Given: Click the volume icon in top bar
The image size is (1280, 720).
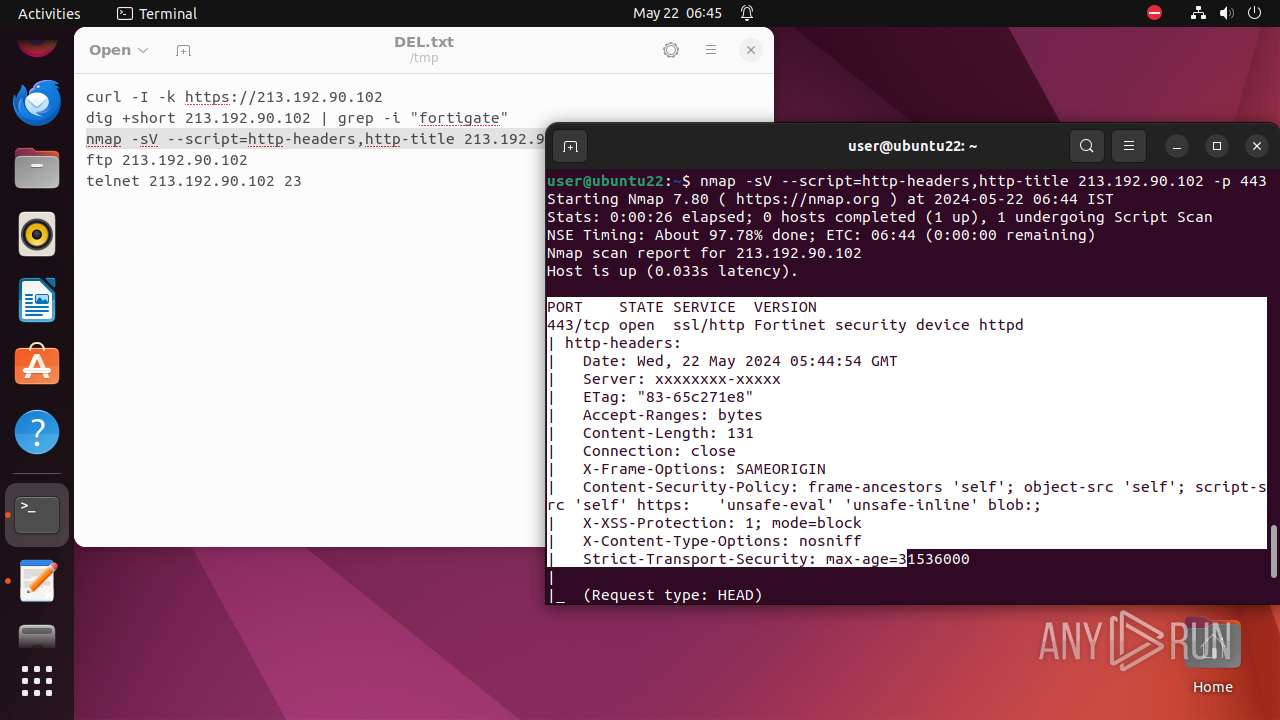Looking at the screenshot, I should (1226, 13).
